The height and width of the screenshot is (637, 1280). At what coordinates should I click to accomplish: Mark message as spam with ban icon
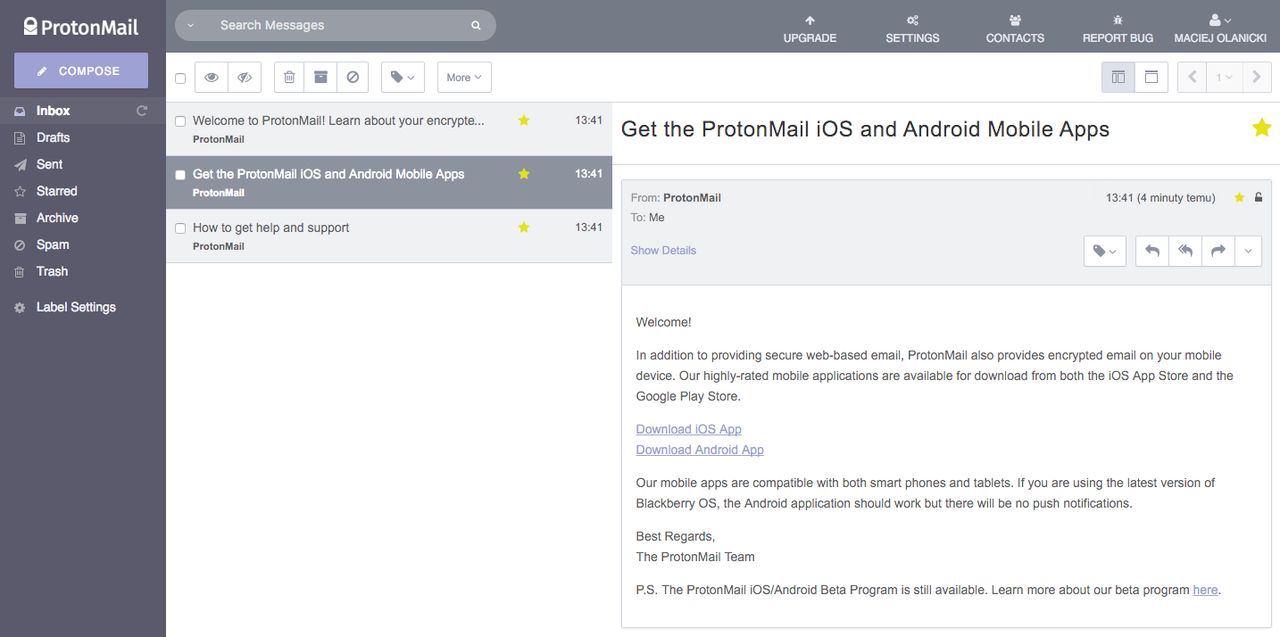(x=352, y=77)
